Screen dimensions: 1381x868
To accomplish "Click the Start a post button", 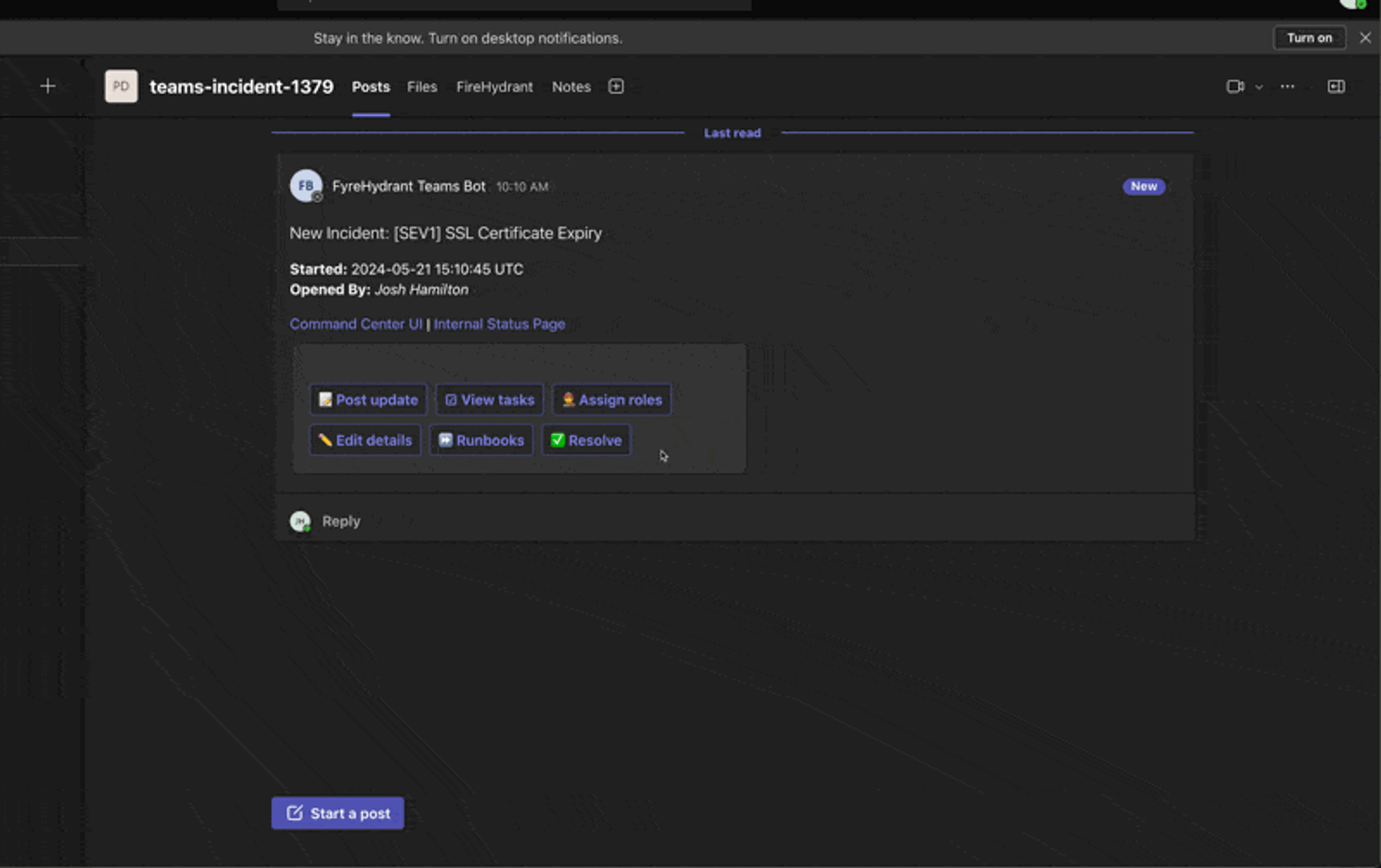I will tap(337, 813).
